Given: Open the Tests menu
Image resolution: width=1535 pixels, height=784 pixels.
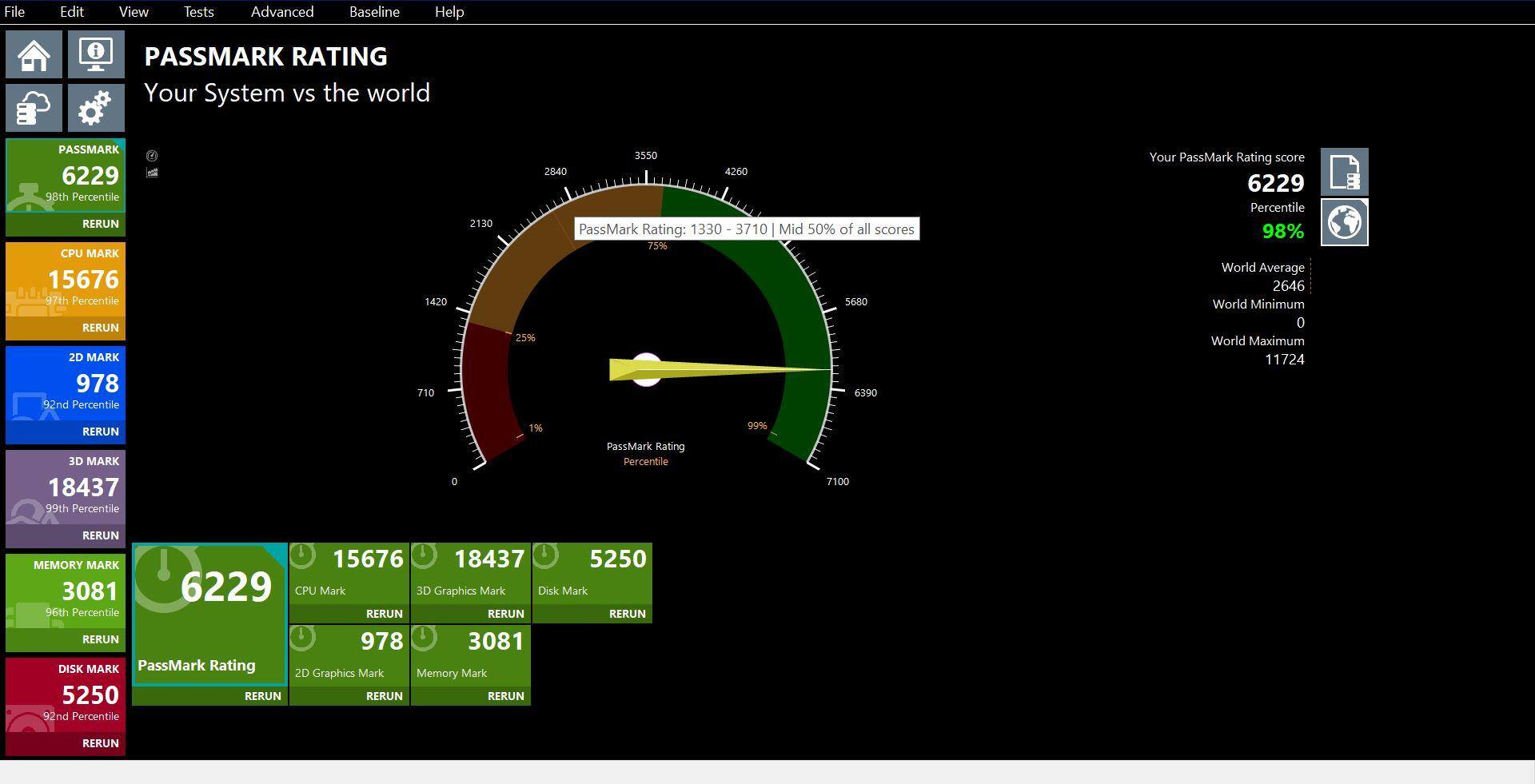Looking at the screenshot, I should (x=198, y=12).
